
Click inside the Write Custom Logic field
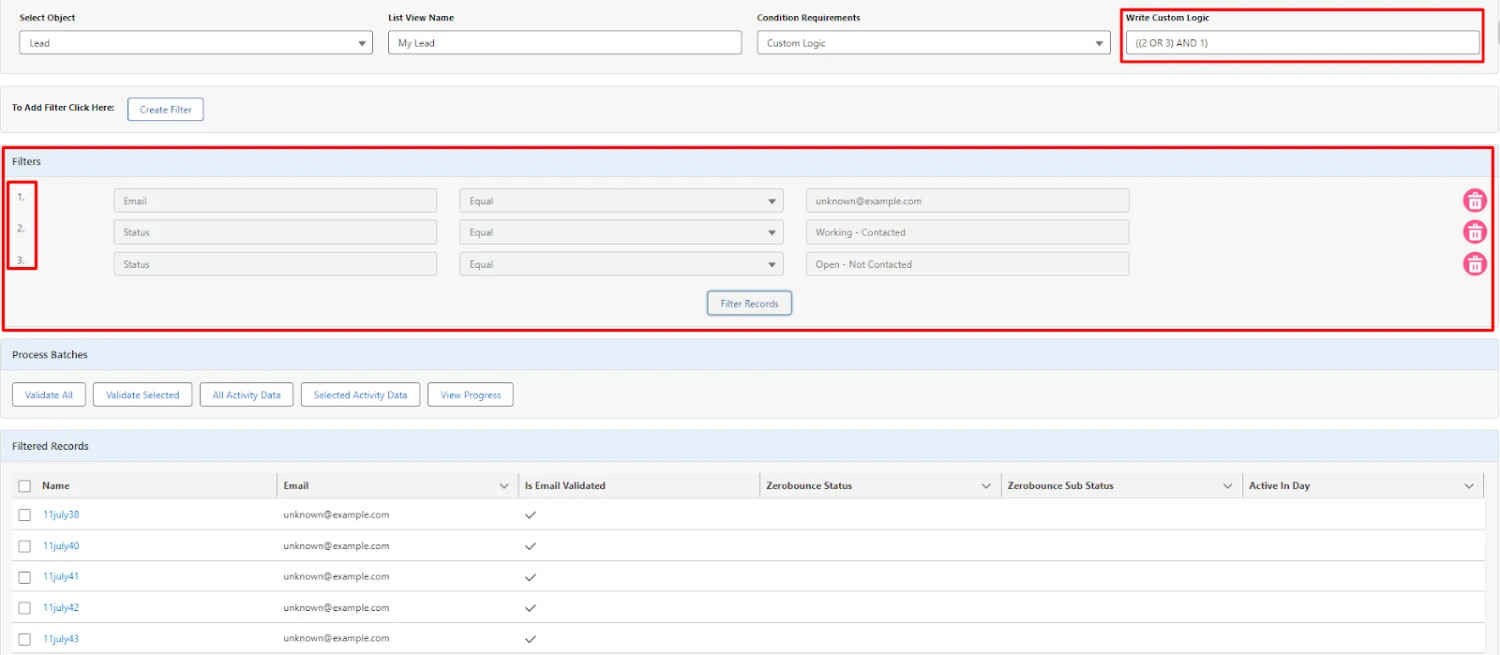(x=1300, y=42)
